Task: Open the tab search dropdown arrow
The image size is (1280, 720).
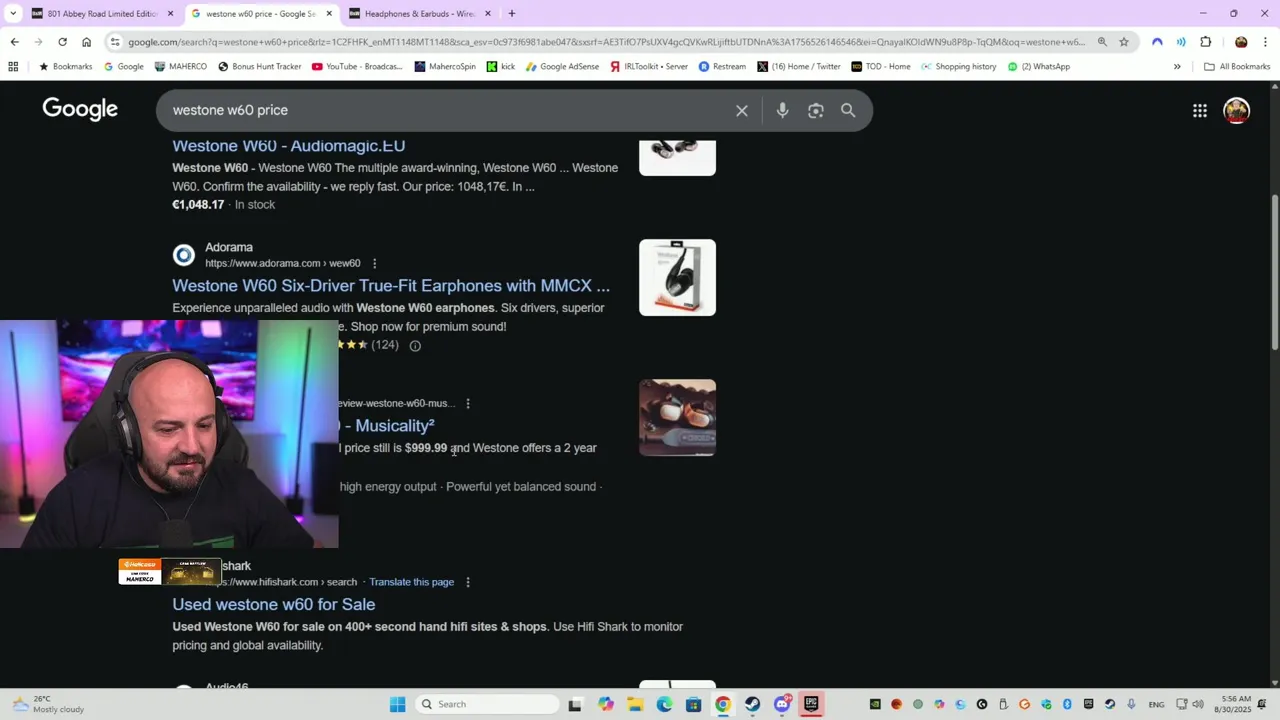Action: (x=13, y=14)
